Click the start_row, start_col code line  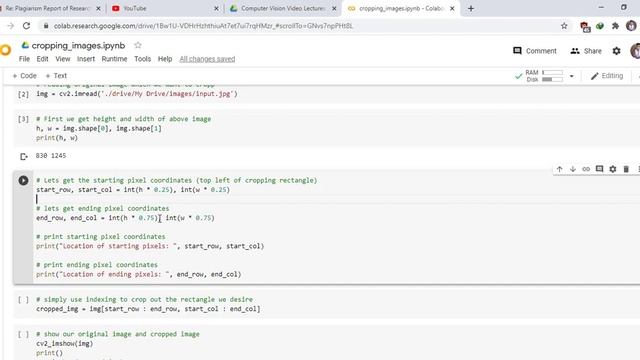pyautogui.click(x=133, y=190)
